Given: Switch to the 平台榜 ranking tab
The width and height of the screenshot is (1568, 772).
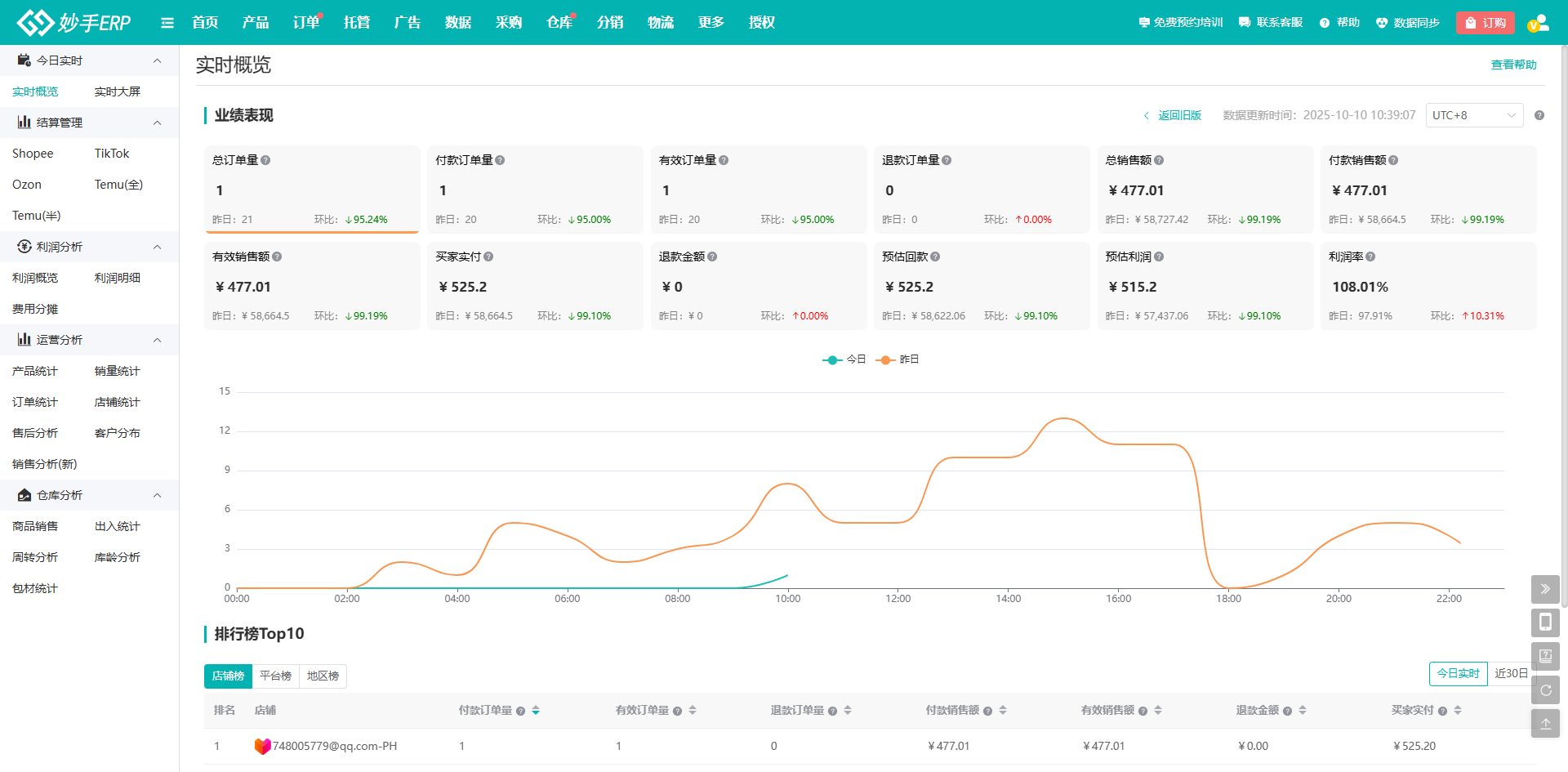Looking at the screenshot, I should 275,676.
